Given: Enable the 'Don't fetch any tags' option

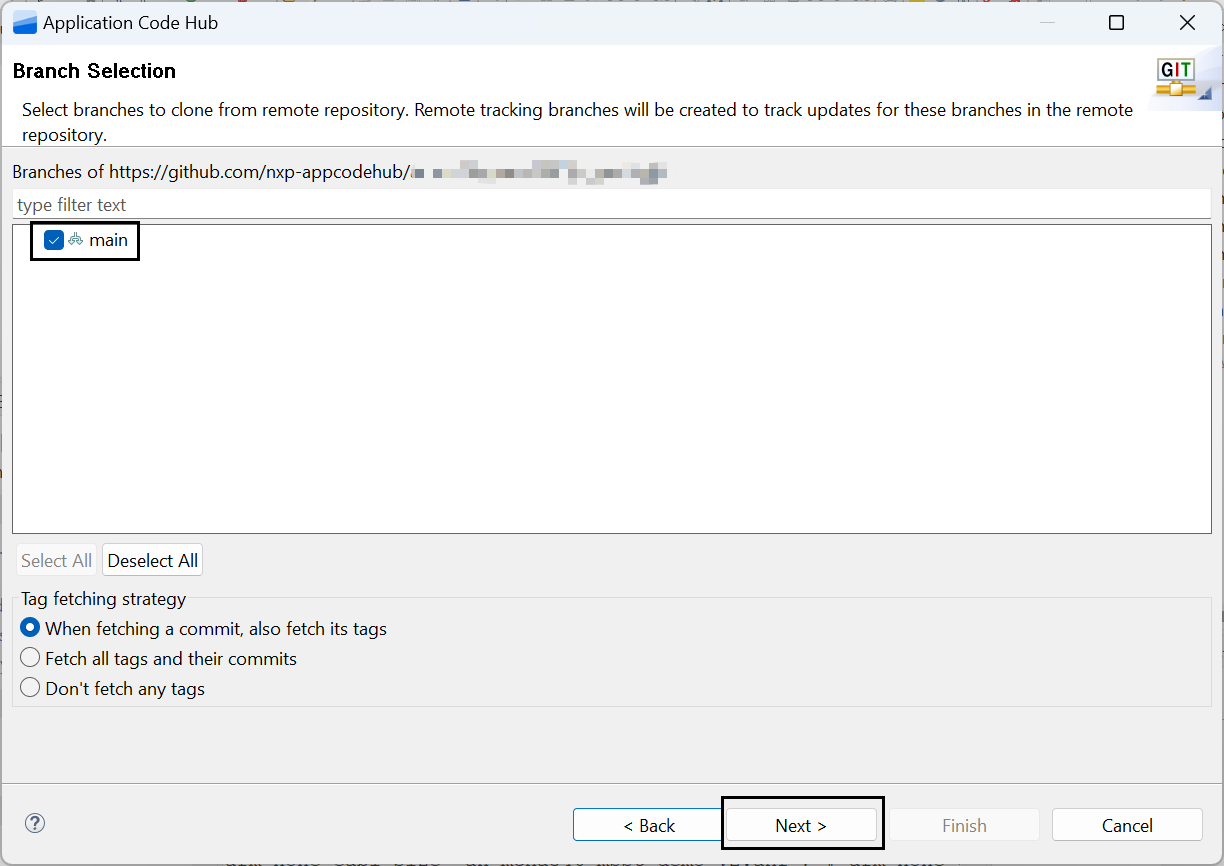Looking at the screenshot, I should click(31, 689).
